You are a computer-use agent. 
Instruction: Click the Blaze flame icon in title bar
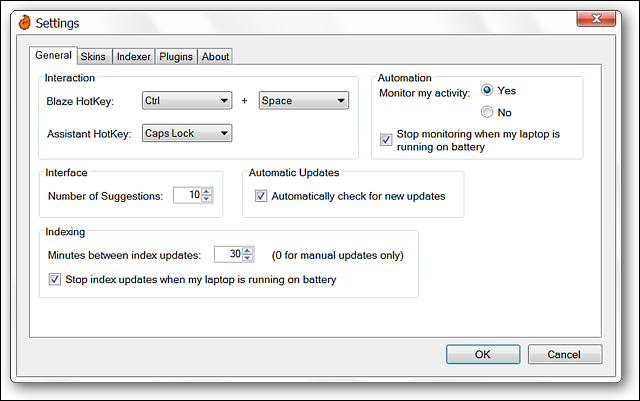(x=24, y=22)
